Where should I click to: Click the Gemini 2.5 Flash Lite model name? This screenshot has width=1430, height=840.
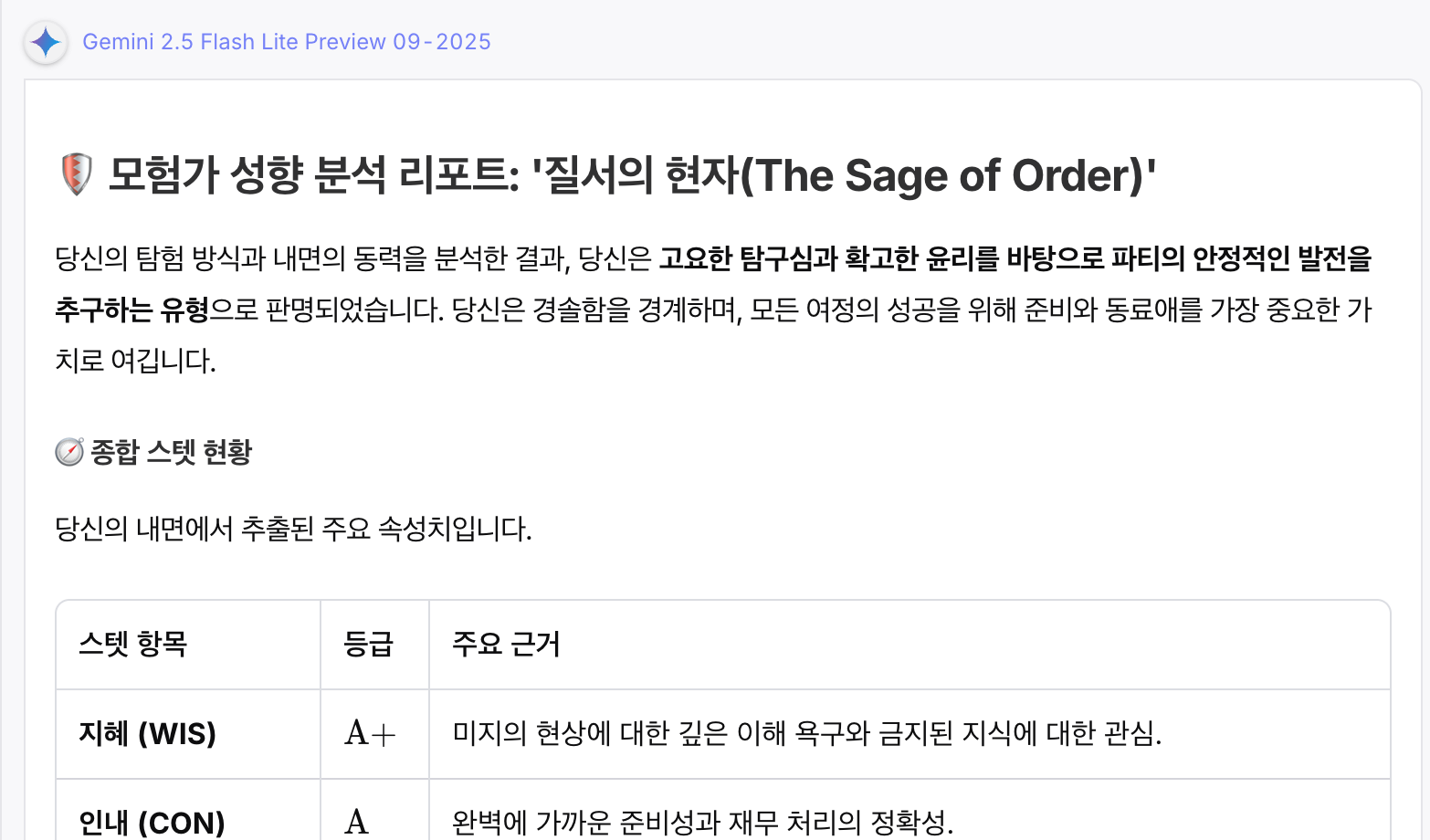coord(286,42)
